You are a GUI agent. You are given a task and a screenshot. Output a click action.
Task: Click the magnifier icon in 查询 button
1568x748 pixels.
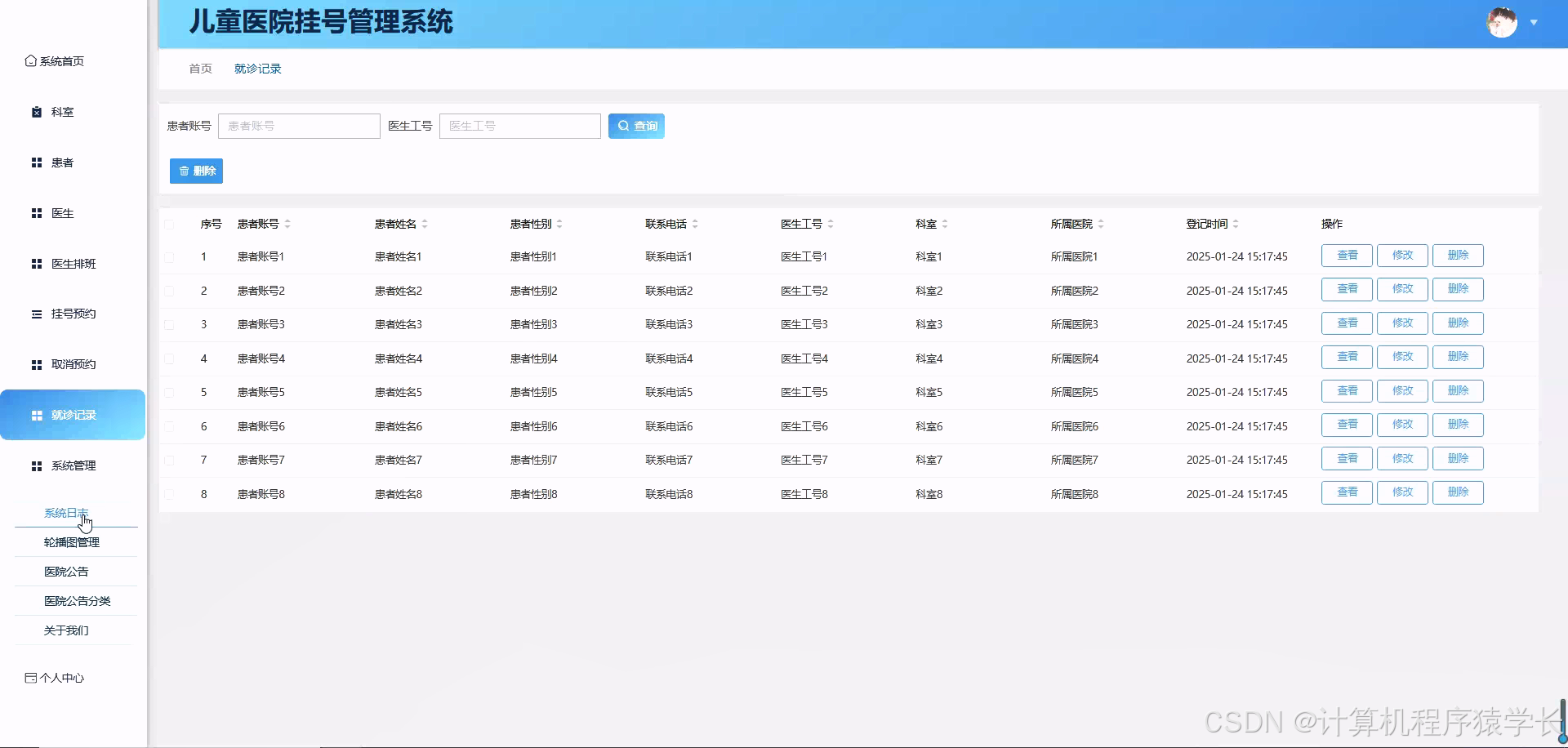point(624,126)
